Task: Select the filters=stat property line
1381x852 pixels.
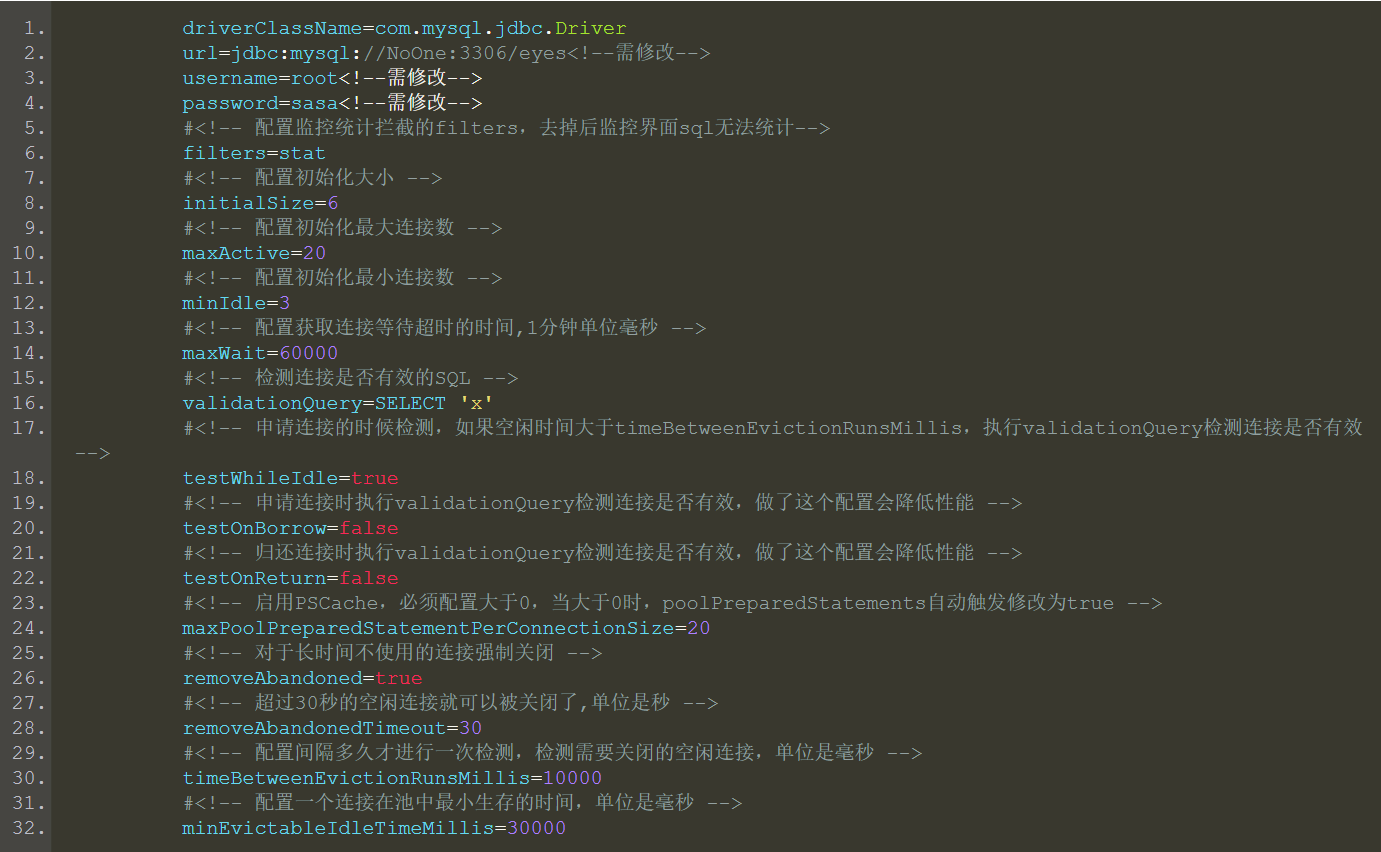Action: 253,152
